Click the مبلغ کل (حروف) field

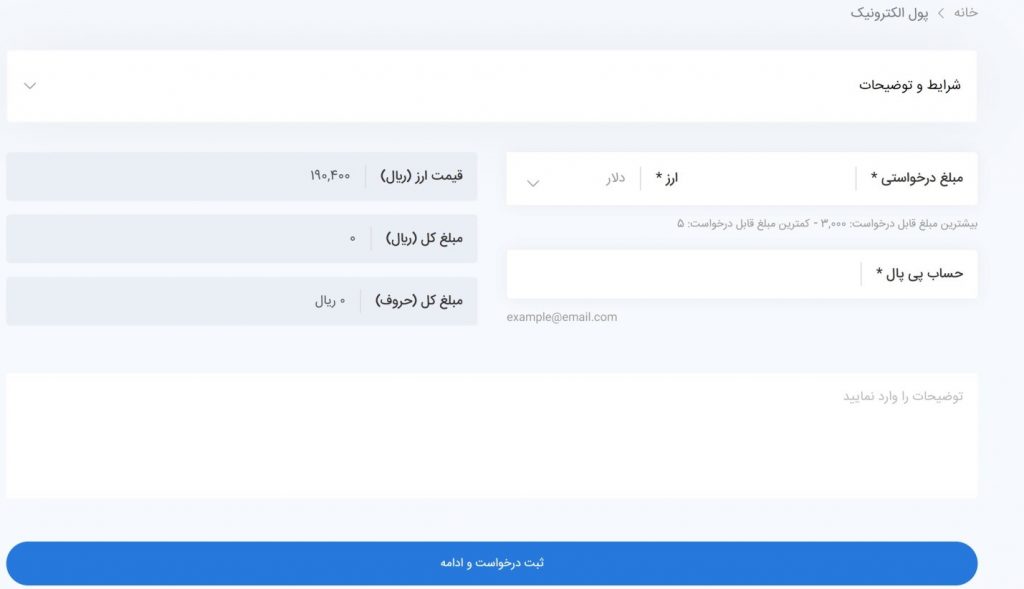pos(242,301)
